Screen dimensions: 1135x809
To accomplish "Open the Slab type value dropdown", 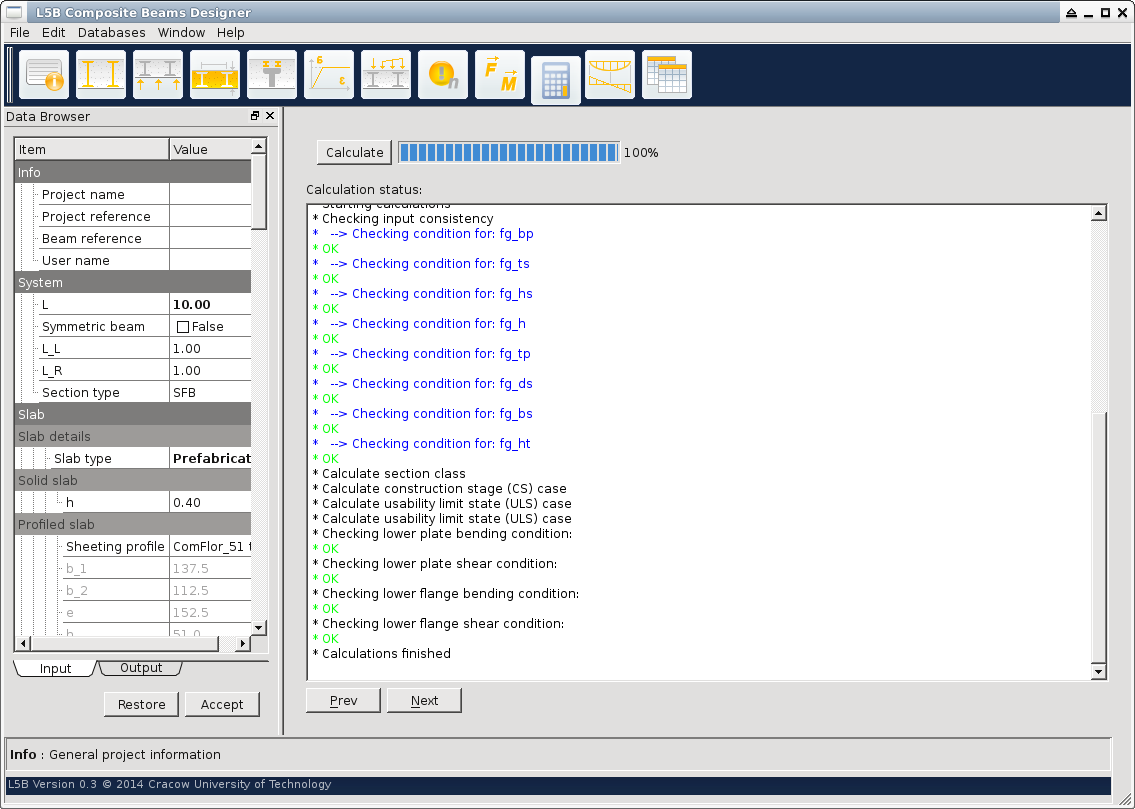I will point(211,459).
